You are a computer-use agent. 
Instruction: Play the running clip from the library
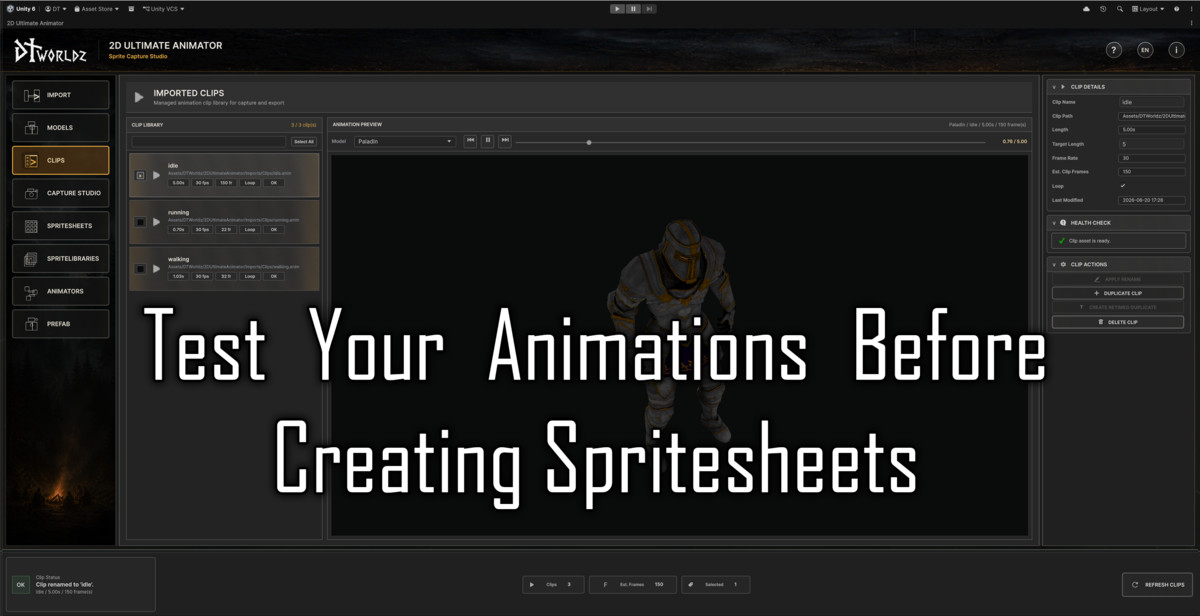(x=156, y=222)
